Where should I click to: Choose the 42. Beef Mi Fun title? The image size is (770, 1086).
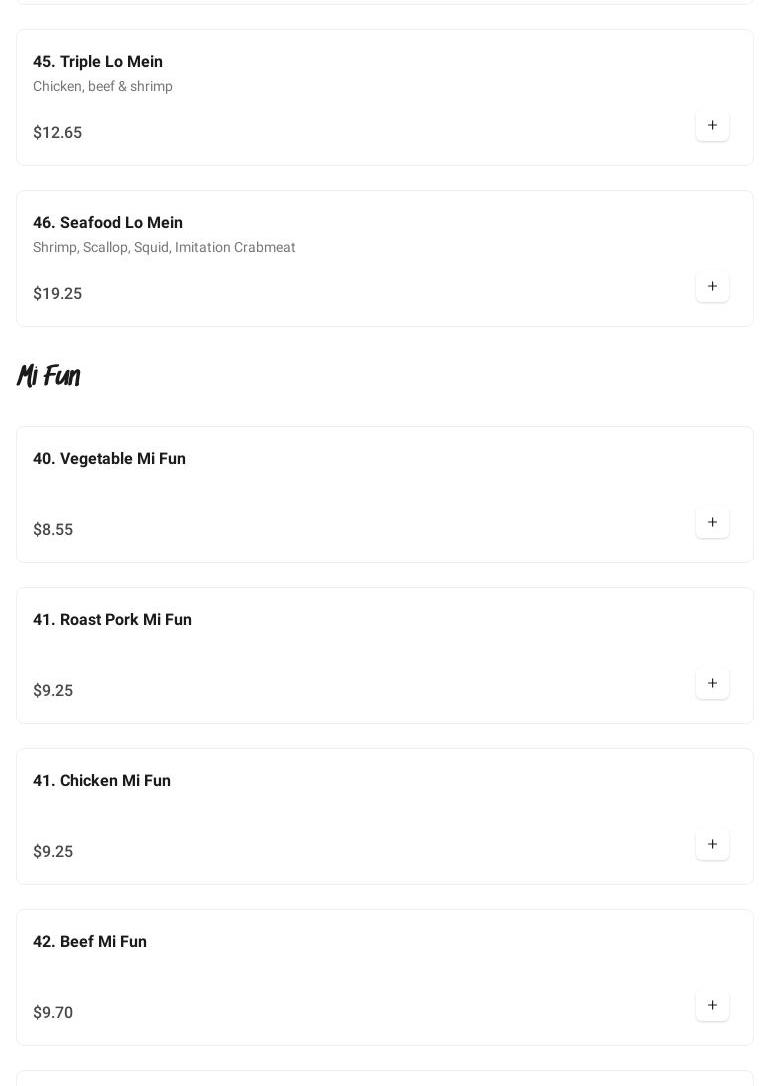(x=90, y=942)
